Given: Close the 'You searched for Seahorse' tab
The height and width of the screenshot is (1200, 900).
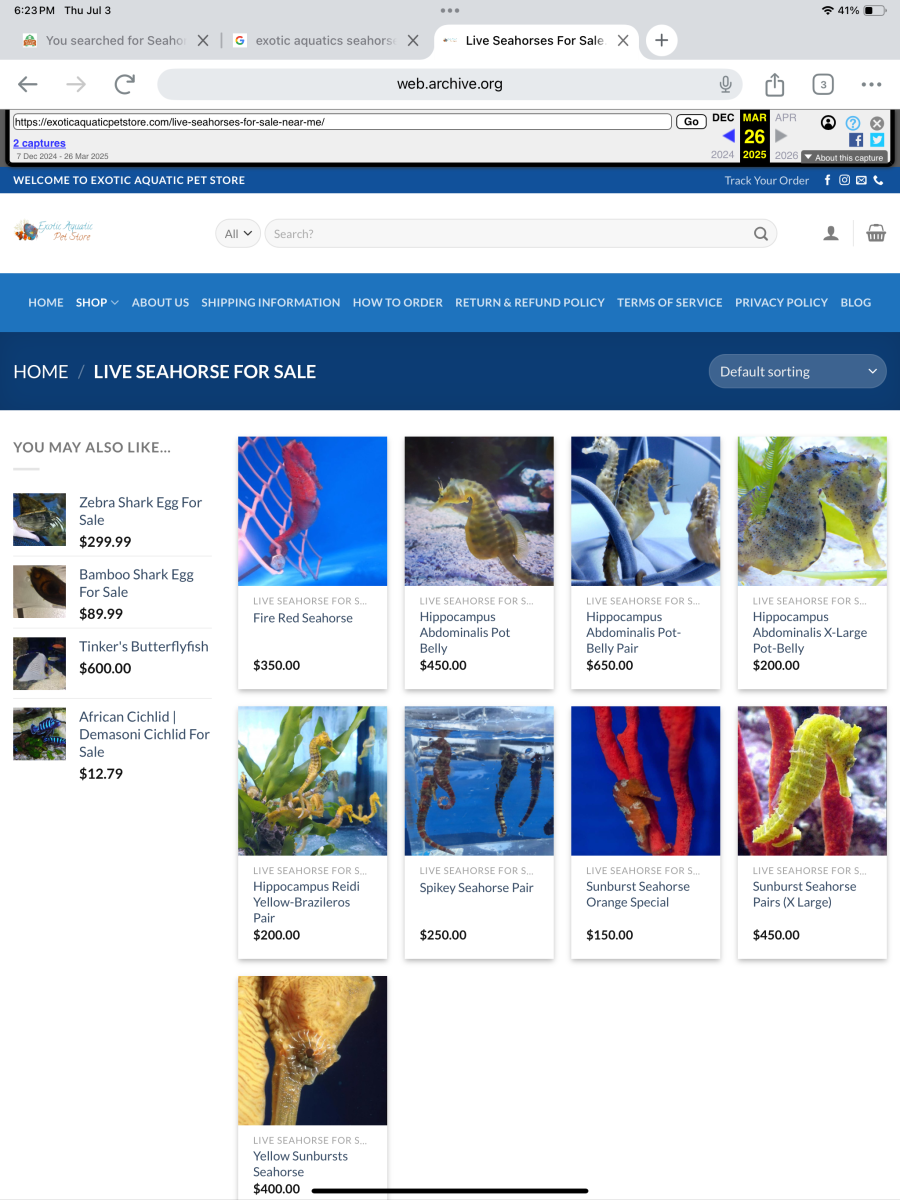Looking at the screenshot, I should click(203, 41).
